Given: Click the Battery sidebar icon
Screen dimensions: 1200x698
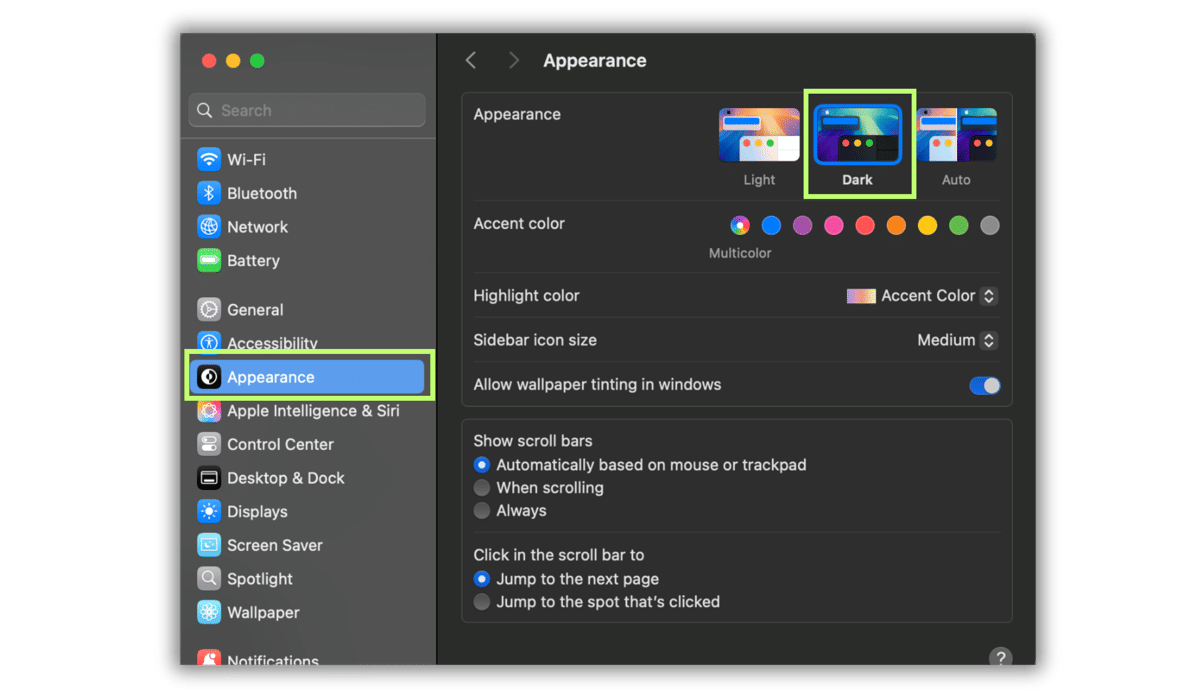Looking at the screenshot, I should [209, 260].
